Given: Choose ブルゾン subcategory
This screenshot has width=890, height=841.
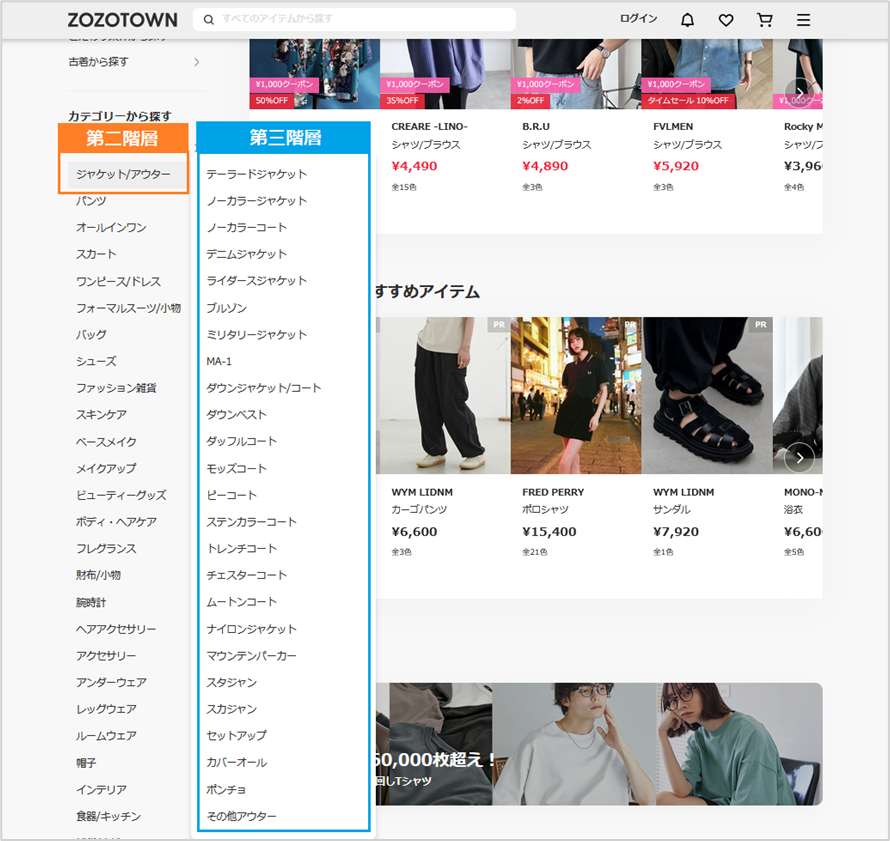Looking at the screenshot, I should (x=226, y=308).
